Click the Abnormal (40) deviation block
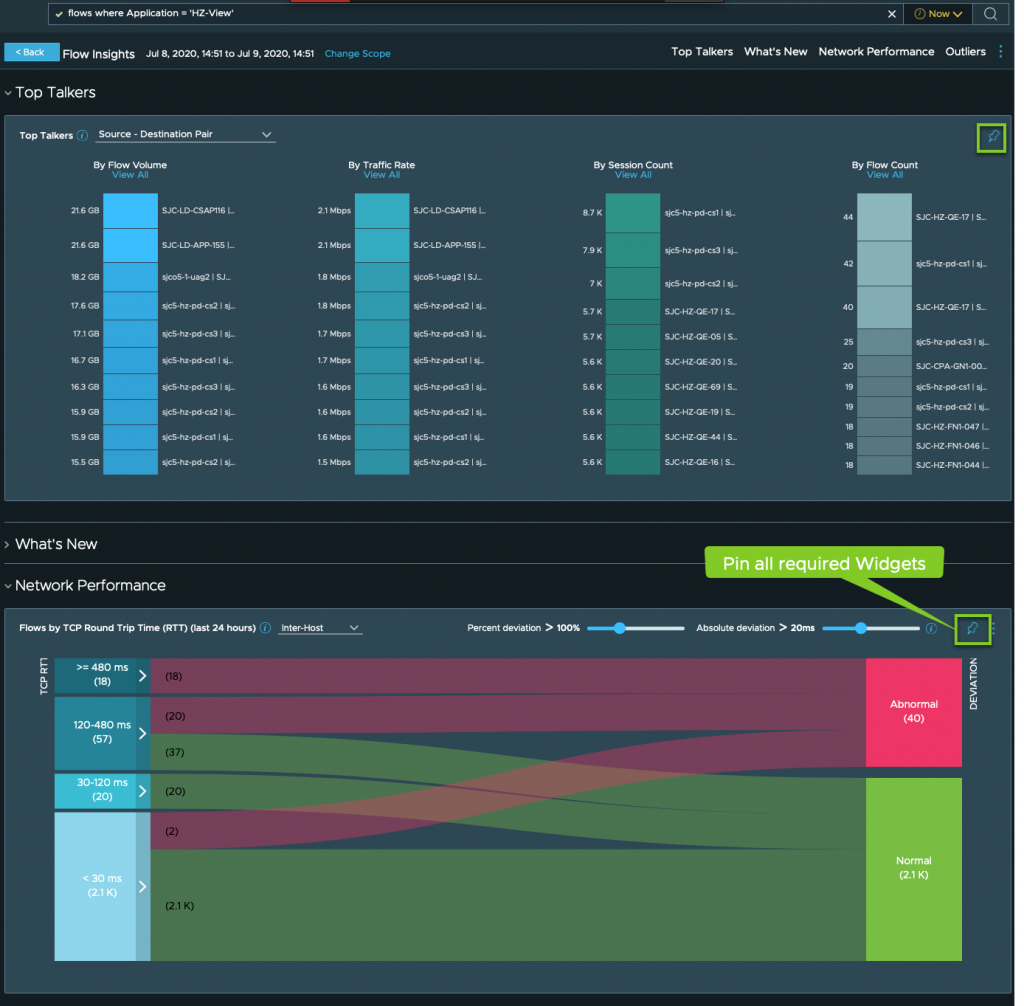The height and width of the screenshot is (1006, 1024). pyautogui.click(x=913, y=712)
